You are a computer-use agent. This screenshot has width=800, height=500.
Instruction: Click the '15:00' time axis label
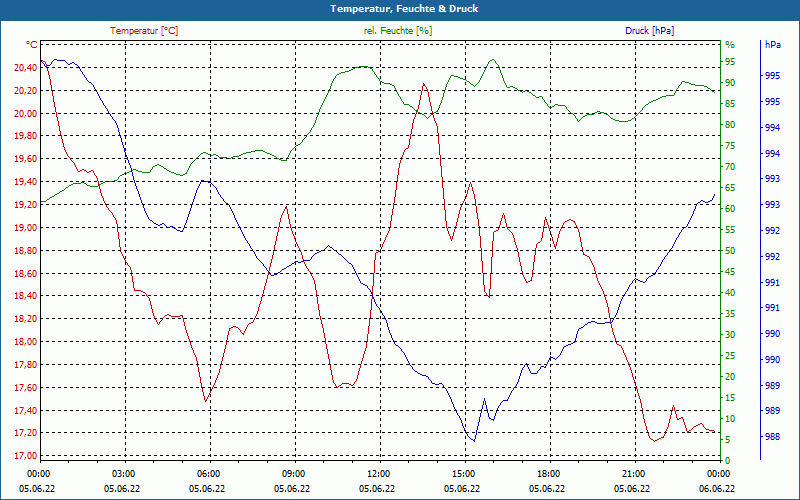pos(463,473)
